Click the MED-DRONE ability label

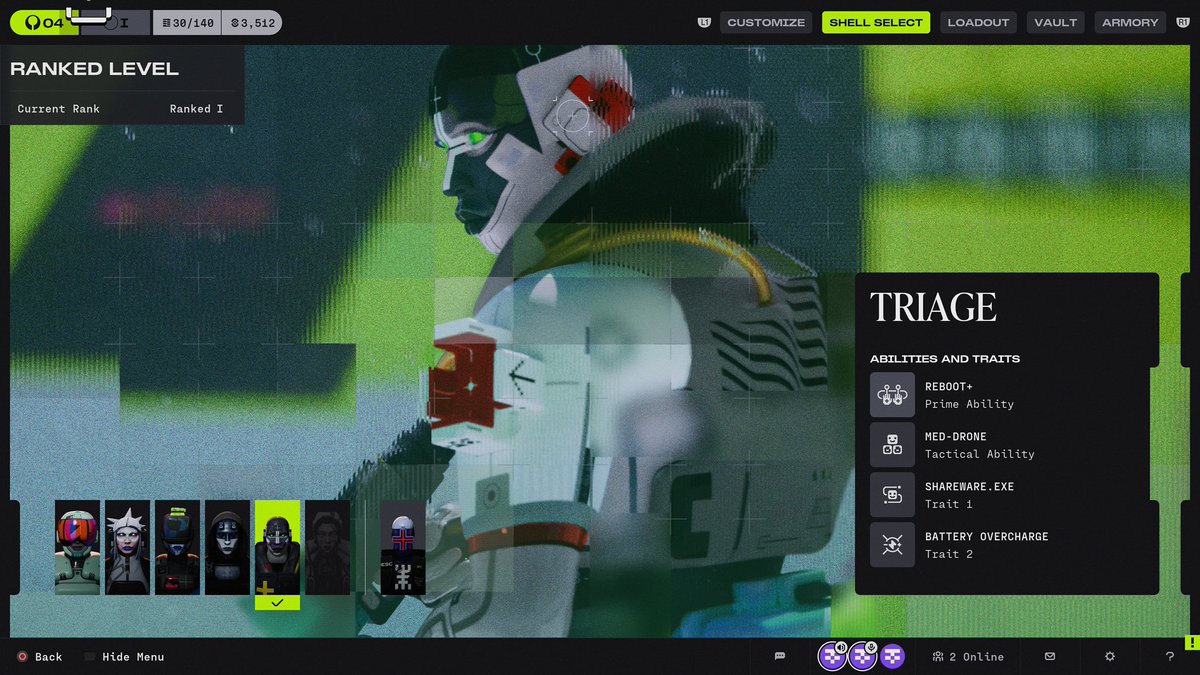(x=956, y=436)
